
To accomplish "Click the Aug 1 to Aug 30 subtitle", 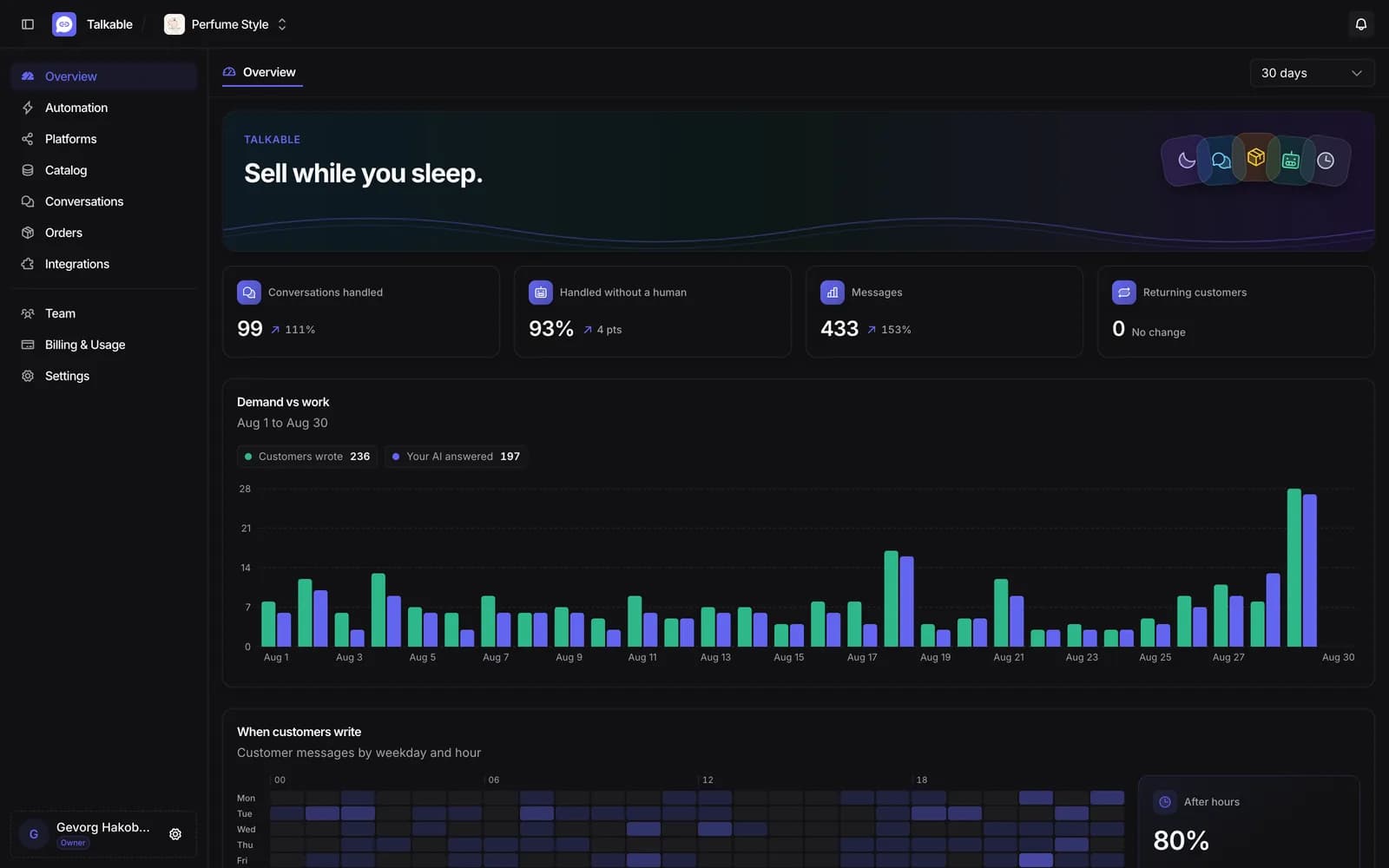I will coord(282,423).
